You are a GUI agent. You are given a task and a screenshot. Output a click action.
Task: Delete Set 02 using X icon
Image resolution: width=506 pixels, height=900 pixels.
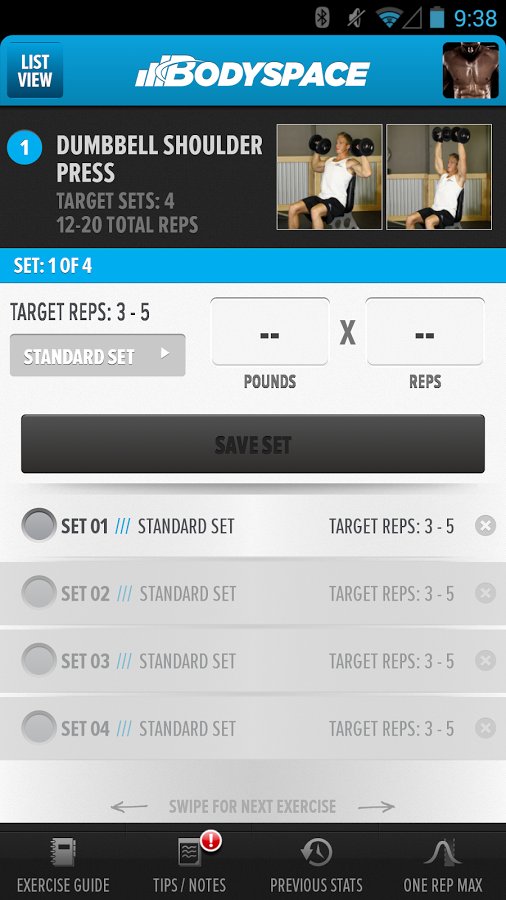[x=485, y=593]
